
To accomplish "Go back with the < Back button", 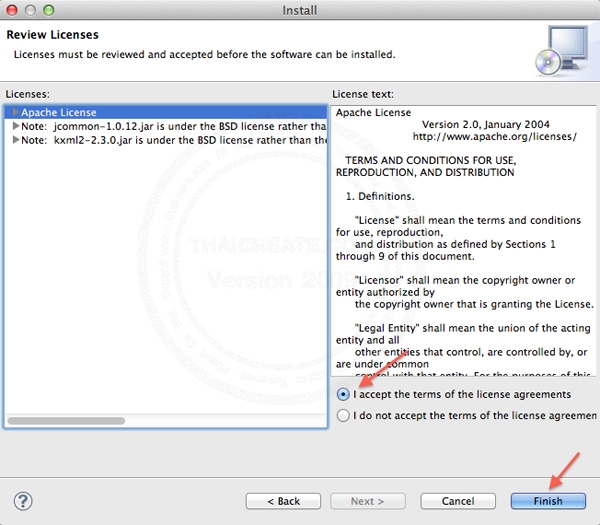I will [x=283, y=501].
